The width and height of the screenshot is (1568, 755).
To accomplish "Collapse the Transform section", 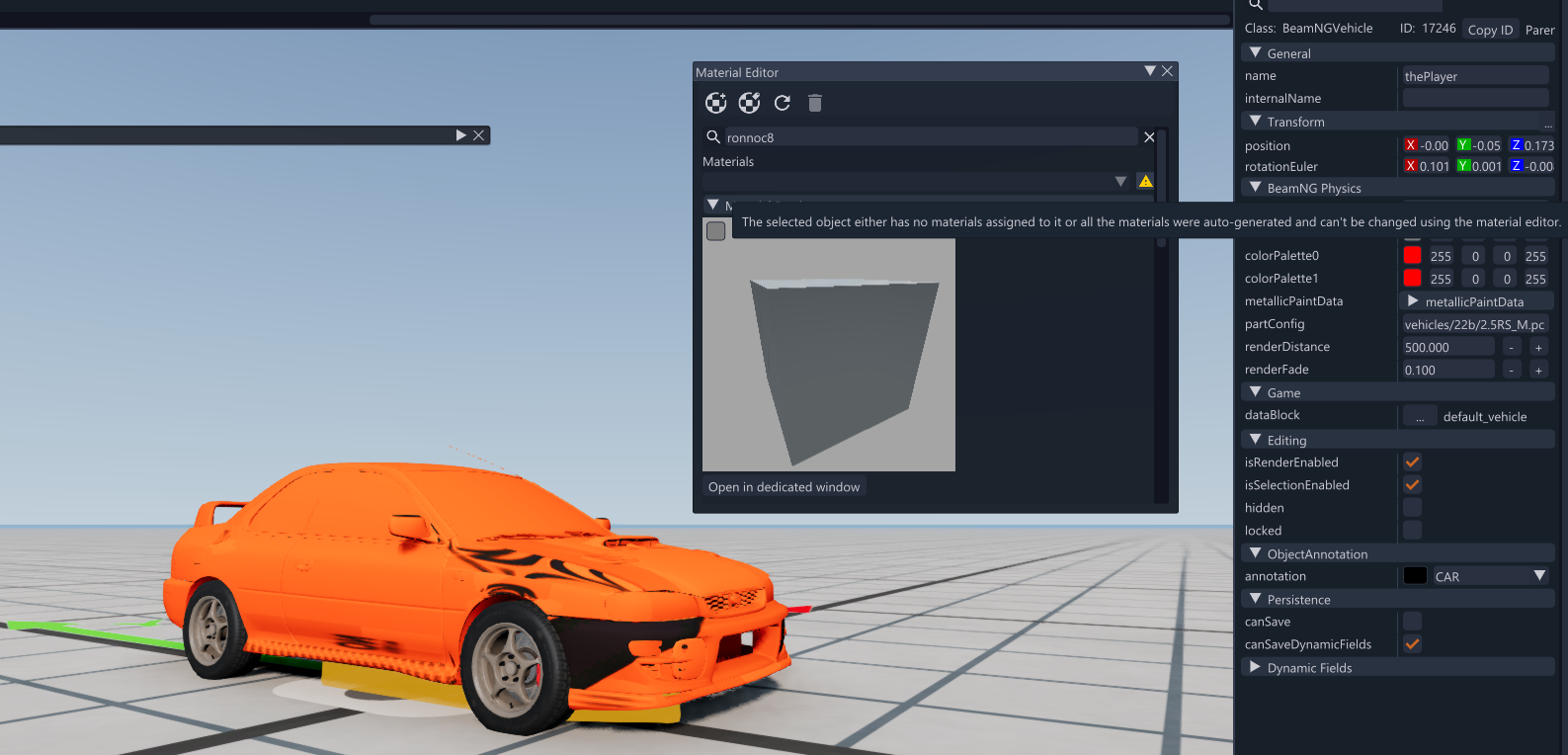I will coord(1256,121).
